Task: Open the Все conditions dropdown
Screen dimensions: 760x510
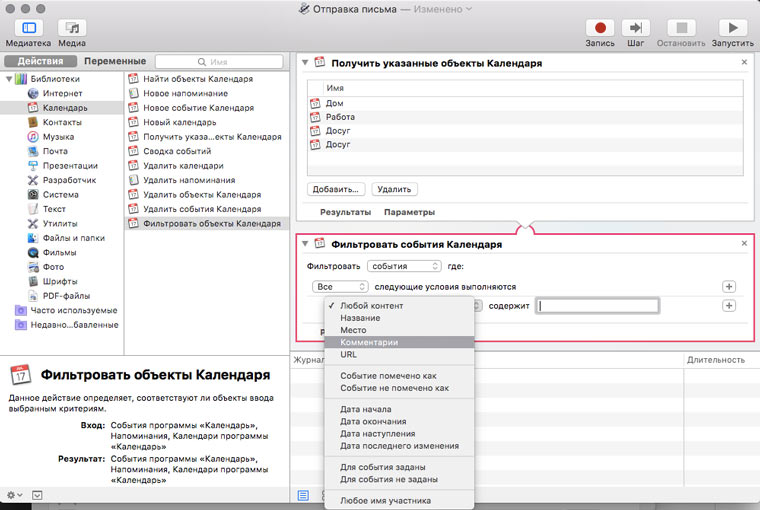Action: [x=340, y=286]
